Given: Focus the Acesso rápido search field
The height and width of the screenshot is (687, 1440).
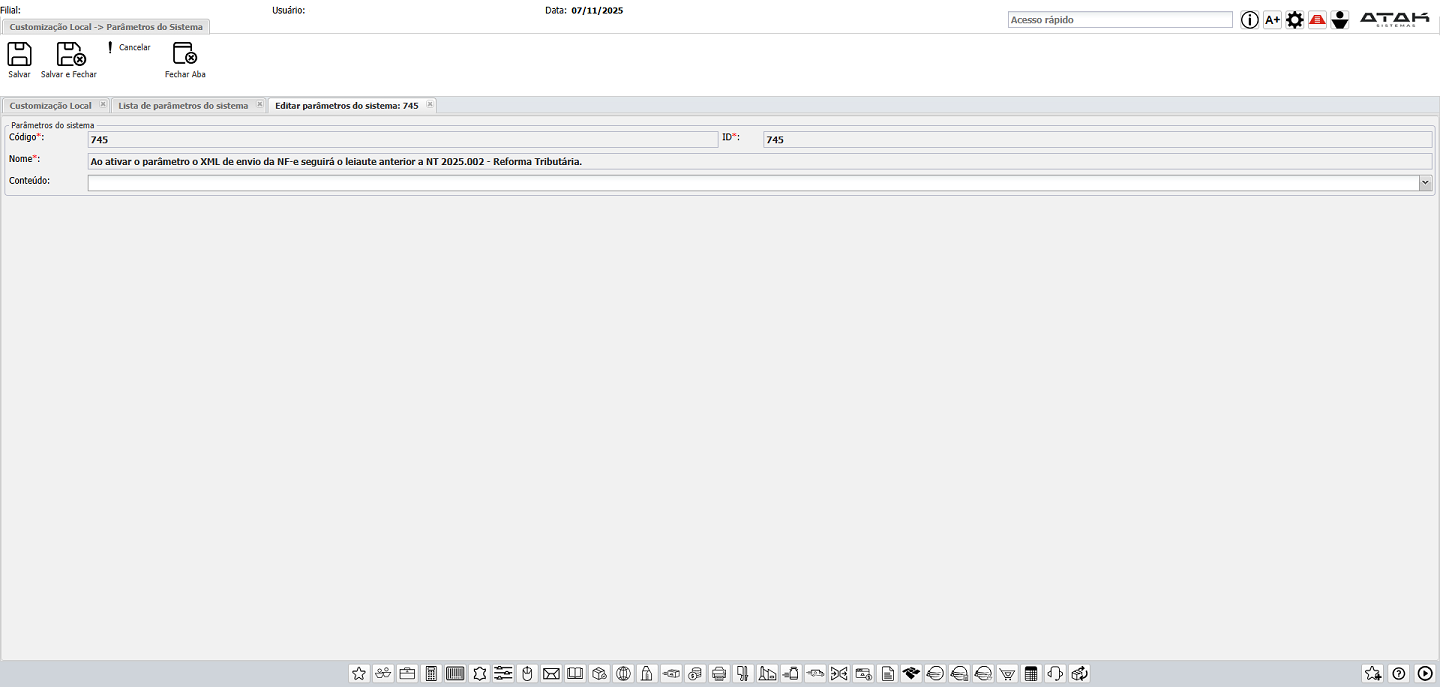Looking at the screenshot, I should coord(1120,20).
